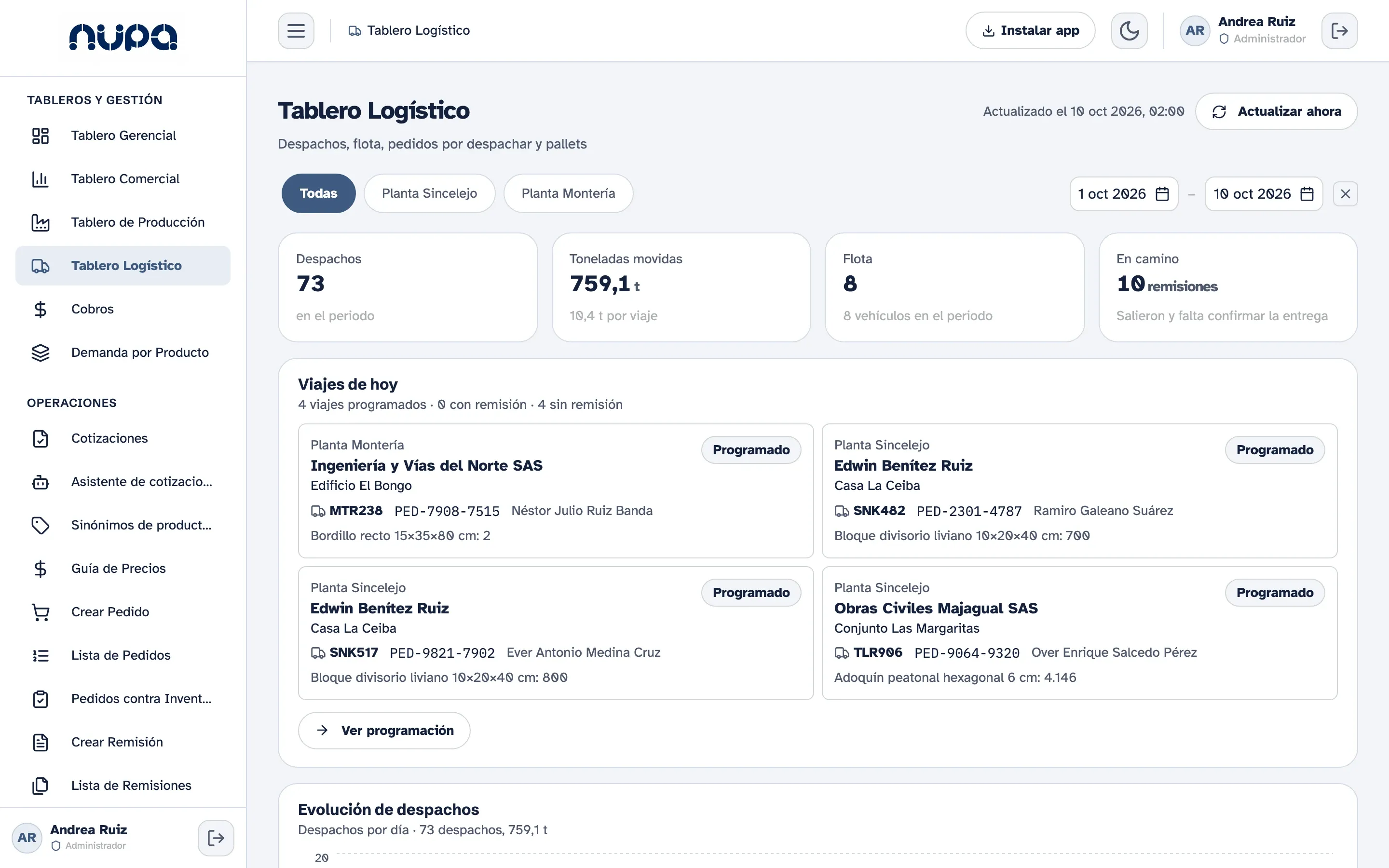1389x868 pixels.
Task: Switch to dark mode moon icon
Action: pos(1129,30)
